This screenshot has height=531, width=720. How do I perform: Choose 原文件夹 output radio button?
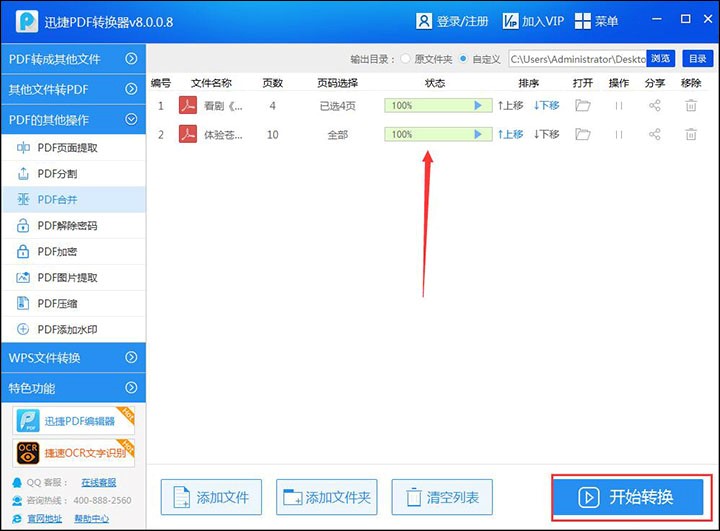(x=405, y=59)
